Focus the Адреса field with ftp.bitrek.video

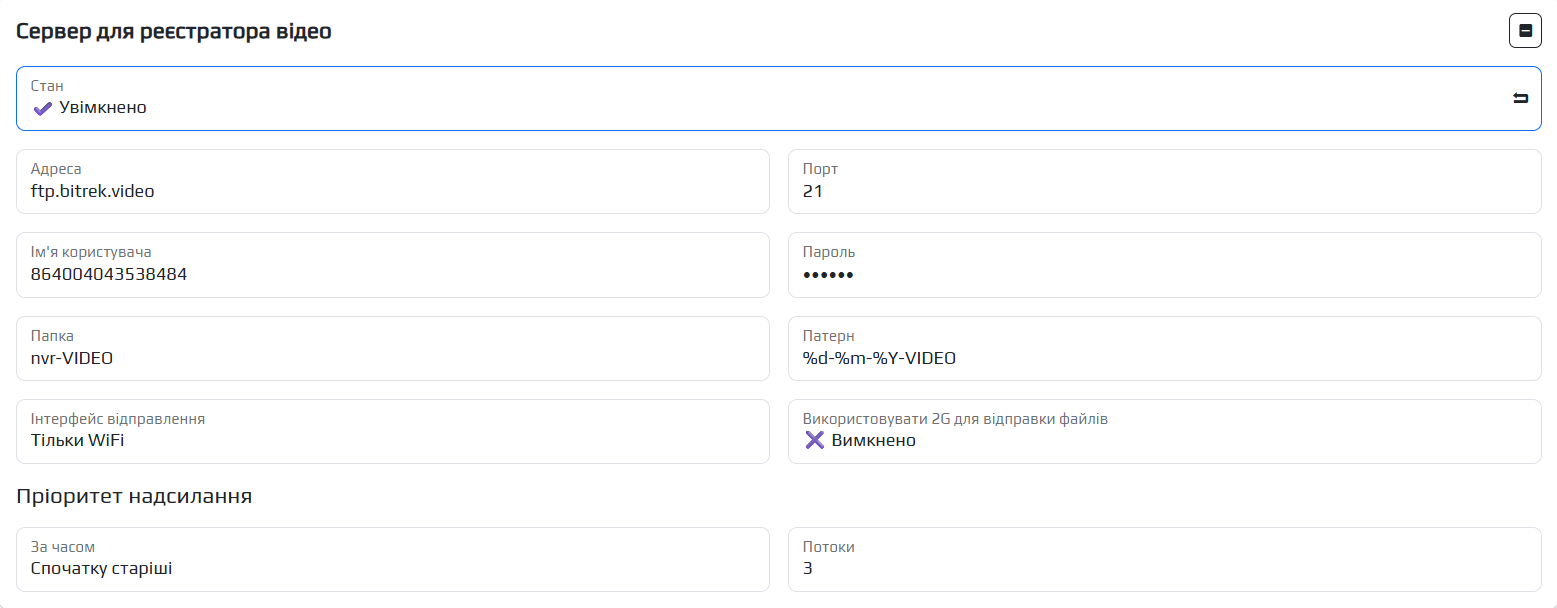coord(392,190)
